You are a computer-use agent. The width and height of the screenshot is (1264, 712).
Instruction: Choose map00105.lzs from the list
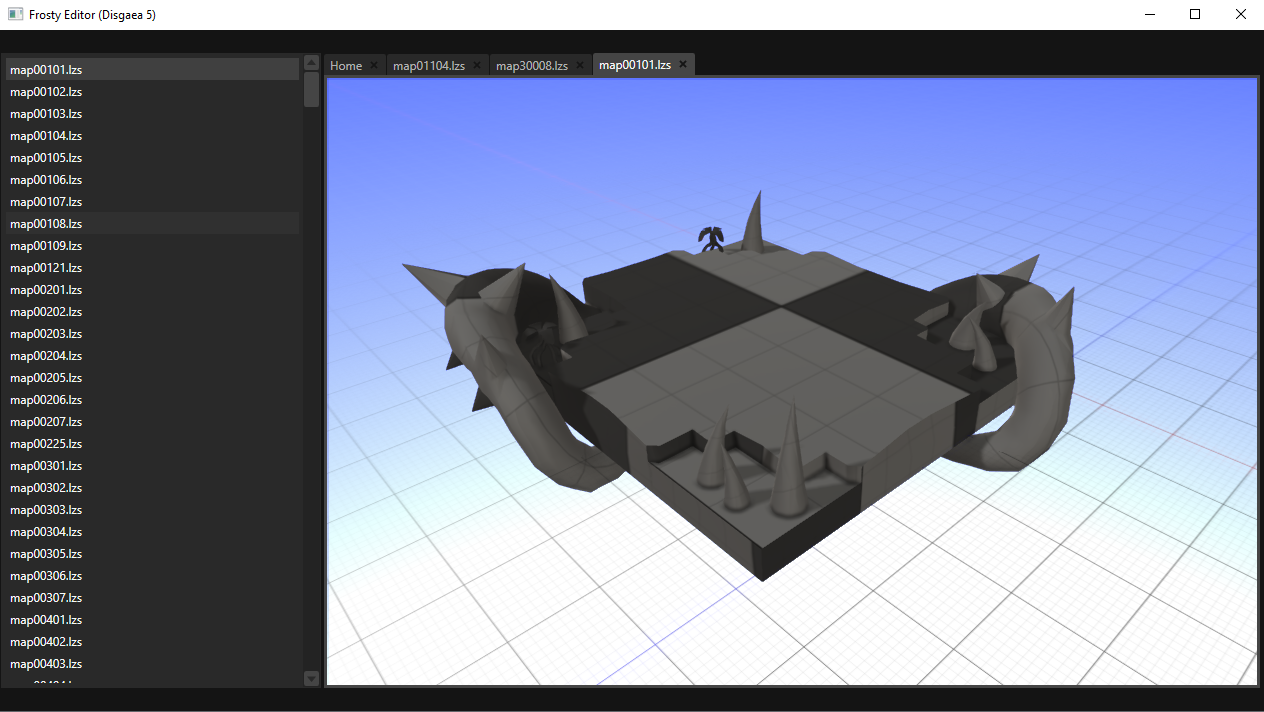[x=152, y=157]
